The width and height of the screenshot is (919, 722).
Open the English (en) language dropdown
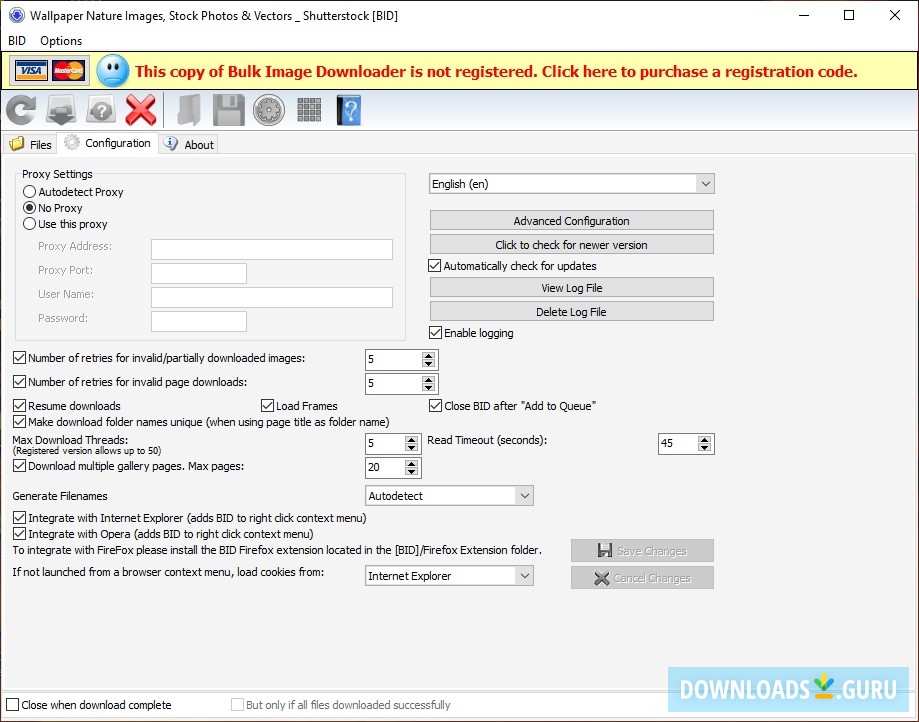point(571,184)
